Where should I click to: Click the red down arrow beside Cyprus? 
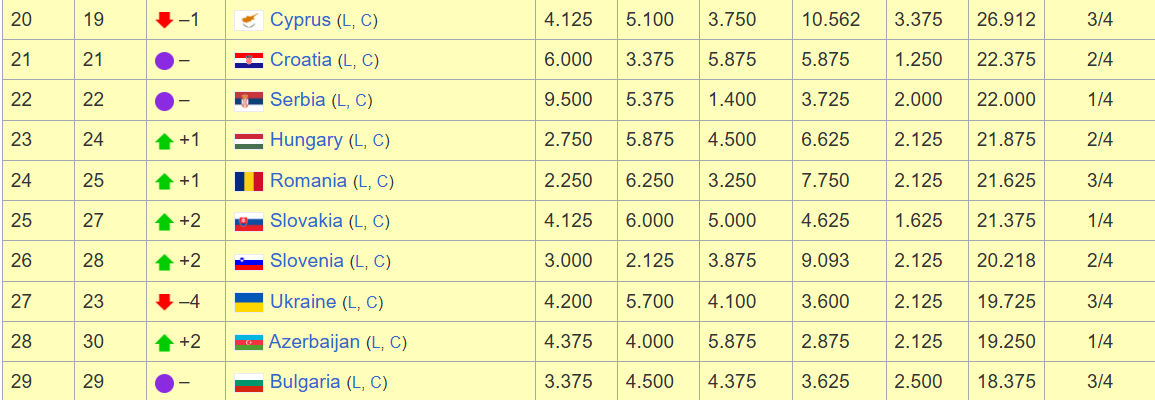[x=164, y=20]
